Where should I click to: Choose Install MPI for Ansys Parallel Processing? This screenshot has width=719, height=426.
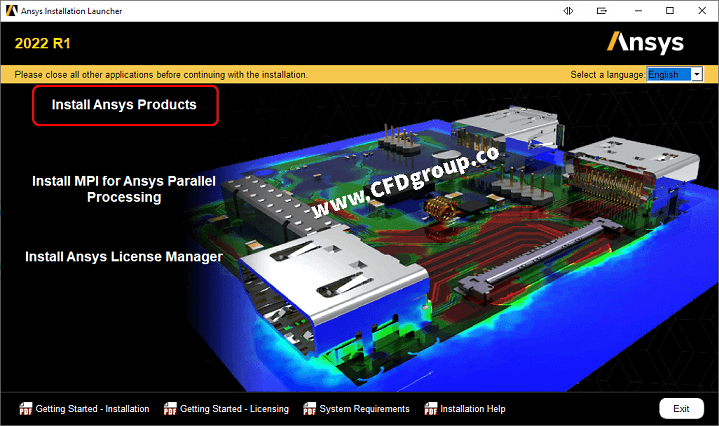click(x=124, y=189)
